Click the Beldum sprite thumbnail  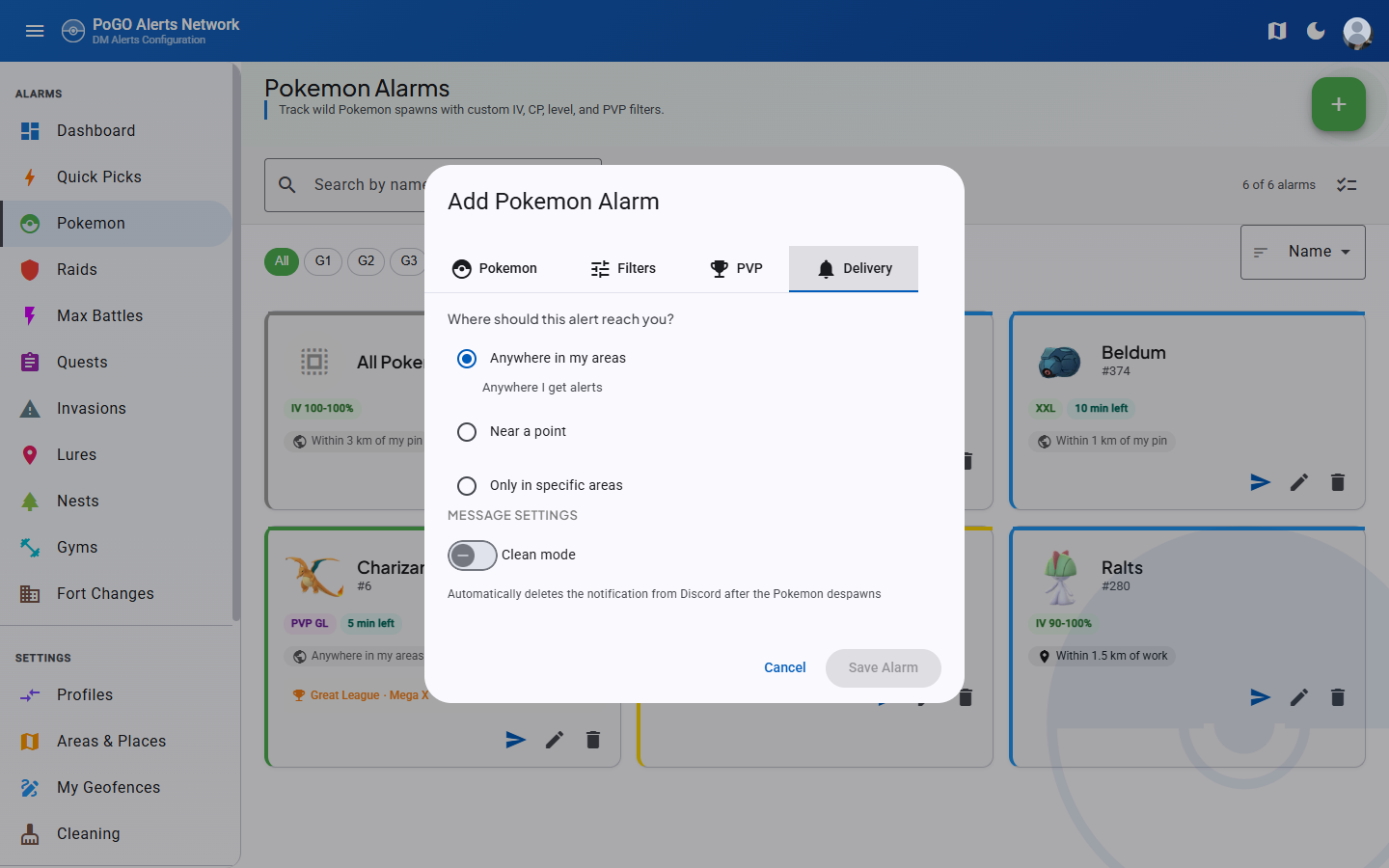click(1059, 362)
